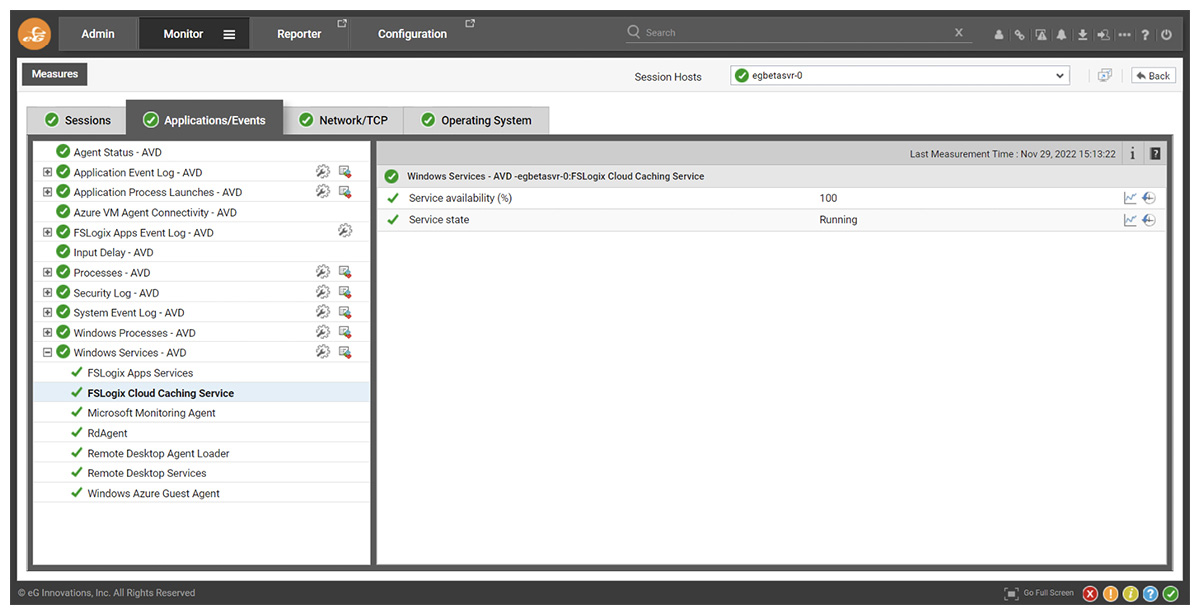Click FSLogix Apps Event Log wrench icon
Image resolution: width=1200 pixels, height=615 pixels.
click(x=345, y=232)
